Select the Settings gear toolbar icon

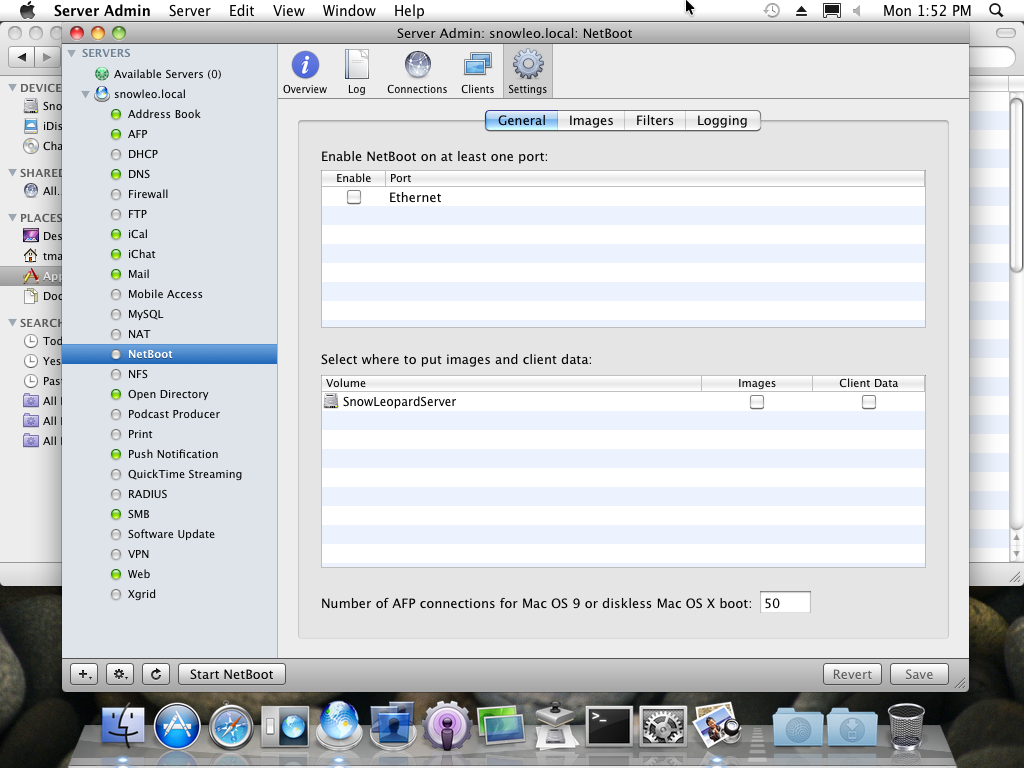[x=528, y=72]
